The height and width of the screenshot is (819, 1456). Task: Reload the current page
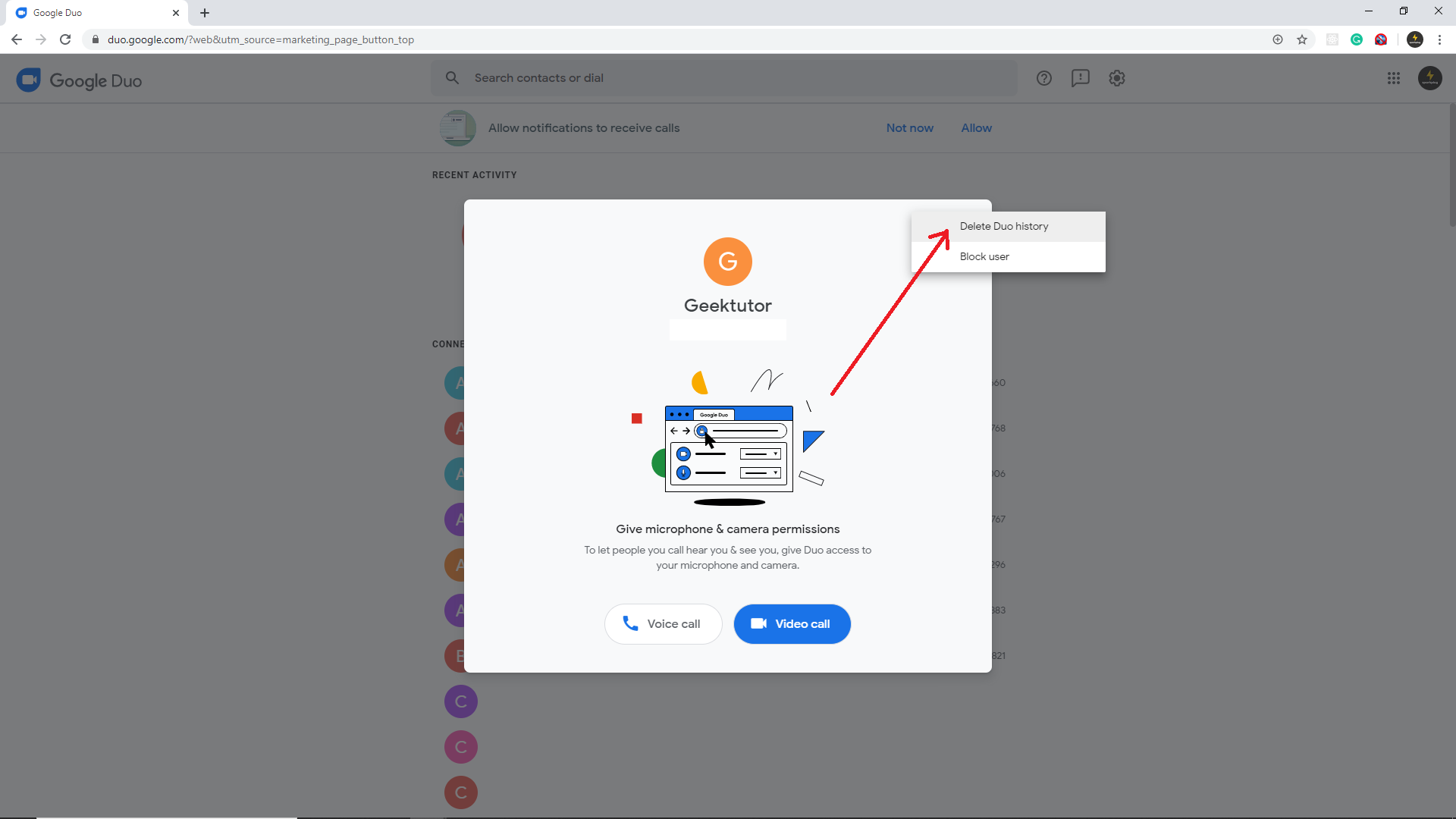[x=65, y=39]
